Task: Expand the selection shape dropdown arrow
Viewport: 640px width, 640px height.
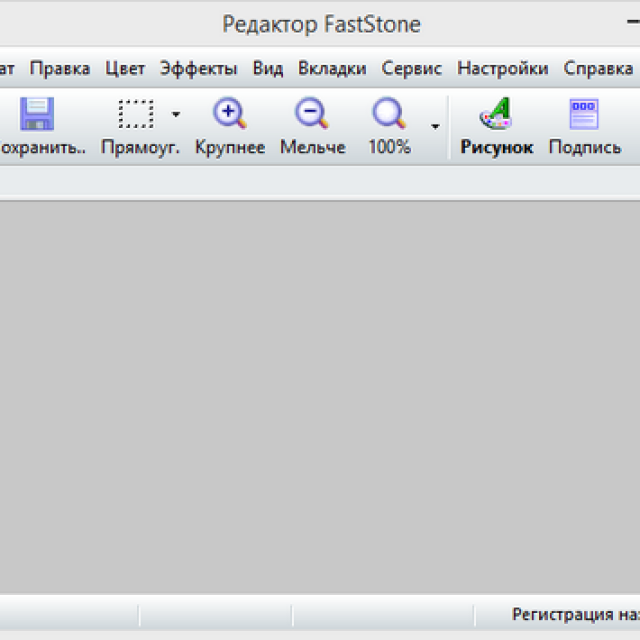Action: pos(176,115)
